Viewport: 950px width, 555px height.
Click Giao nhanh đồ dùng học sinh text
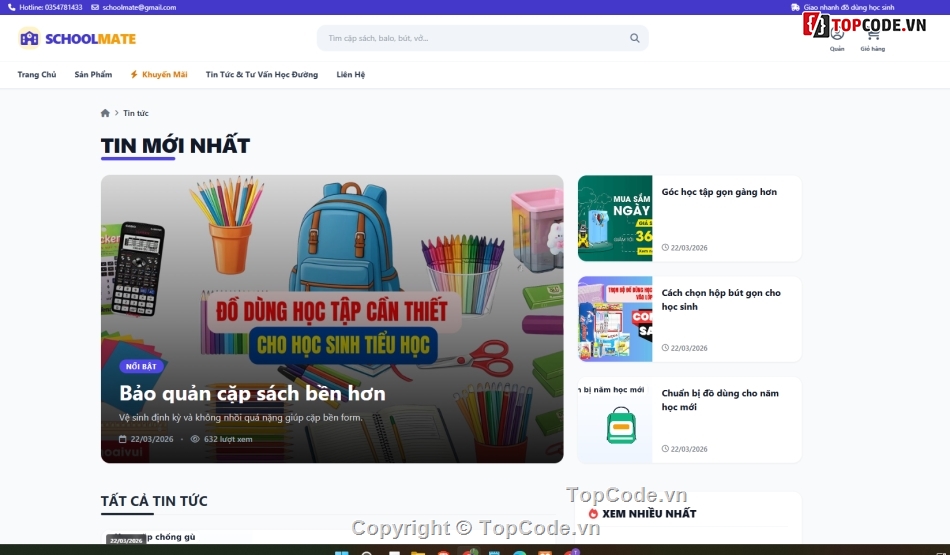(x=849, y=7)
